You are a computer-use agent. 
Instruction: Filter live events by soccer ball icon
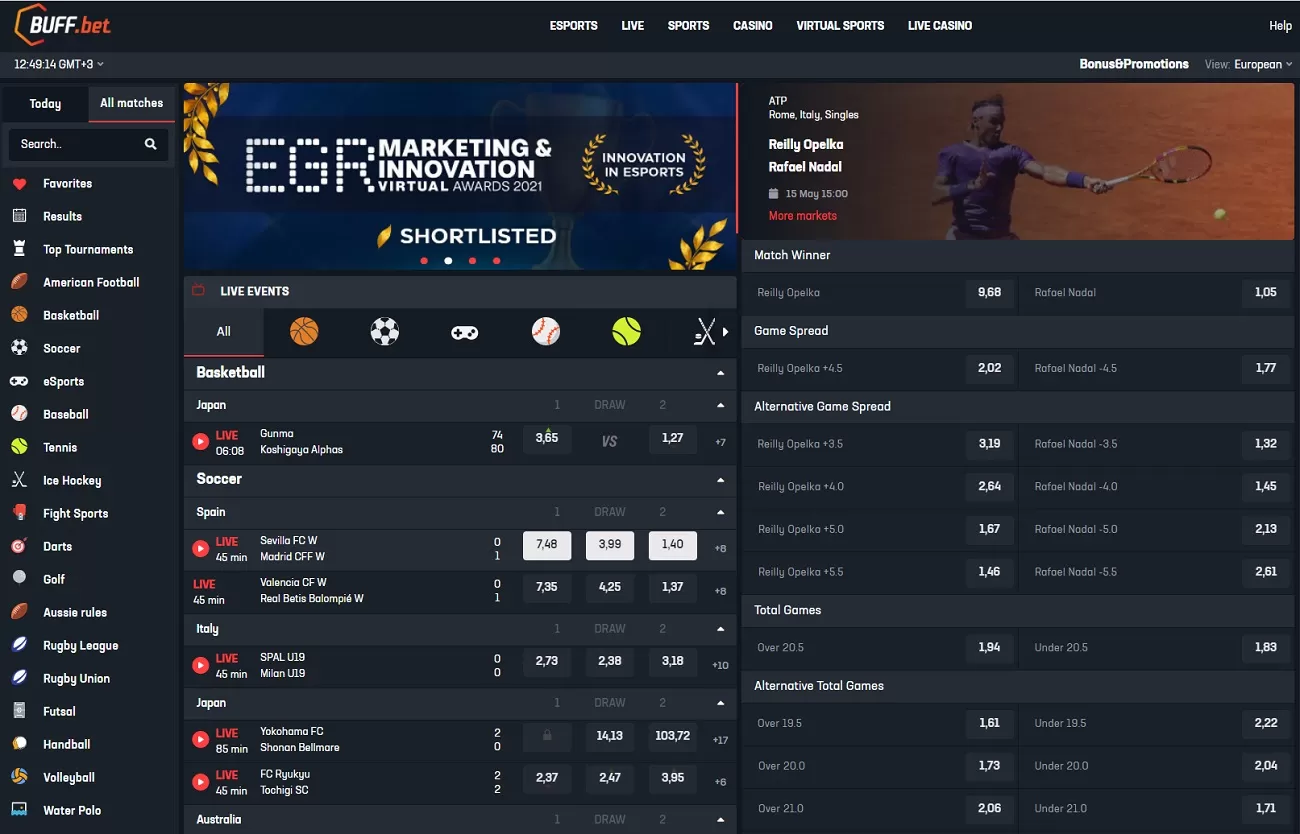385,331
